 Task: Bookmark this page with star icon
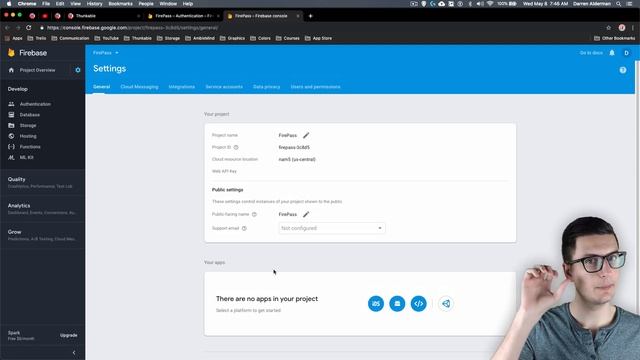609,28
